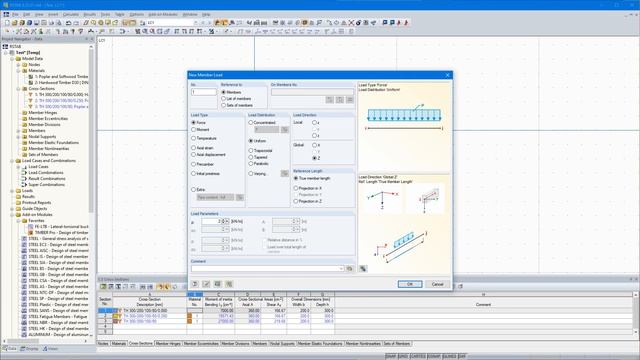Click second icon in dialog bottom-left row
640x360 pixels.
tap(207, 284)
